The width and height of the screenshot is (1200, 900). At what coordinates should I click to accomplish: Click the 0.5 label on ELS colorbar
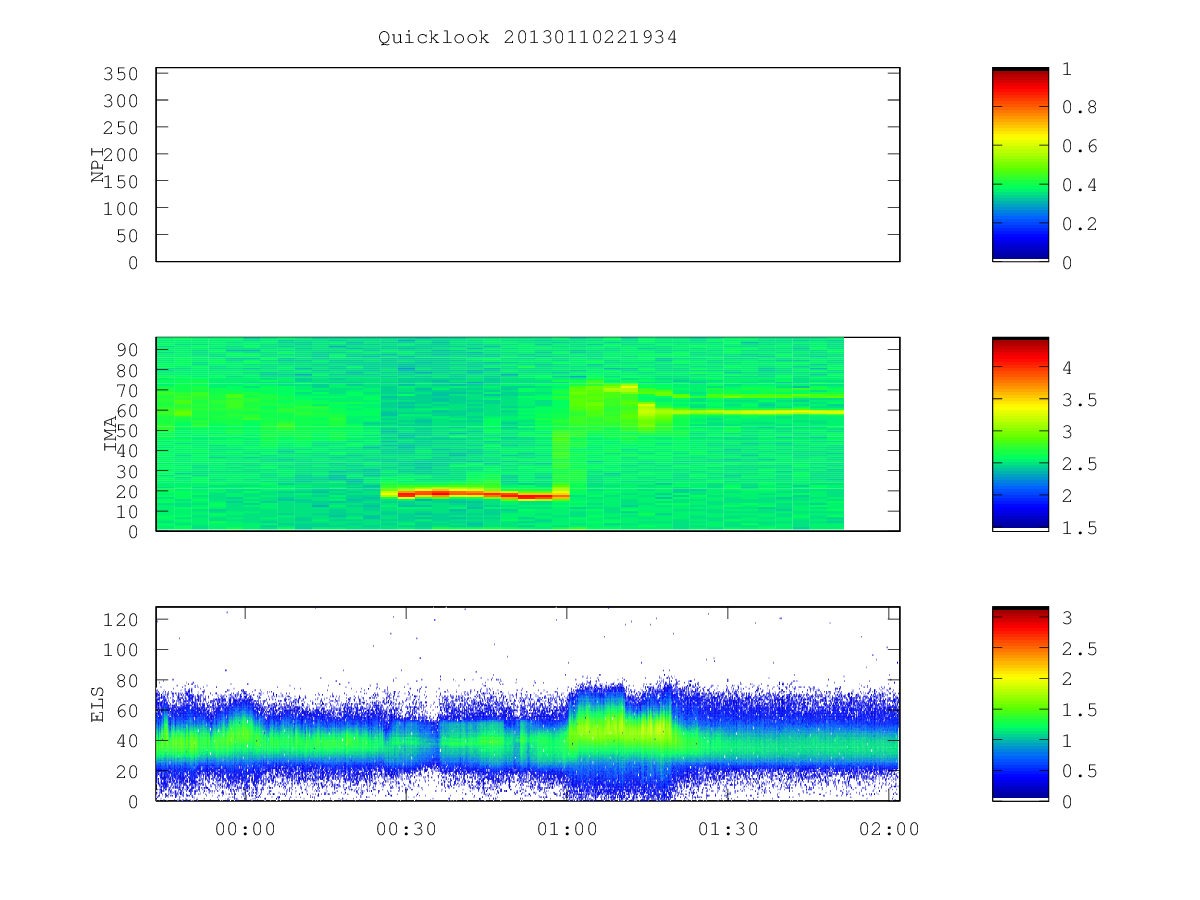1079,771
